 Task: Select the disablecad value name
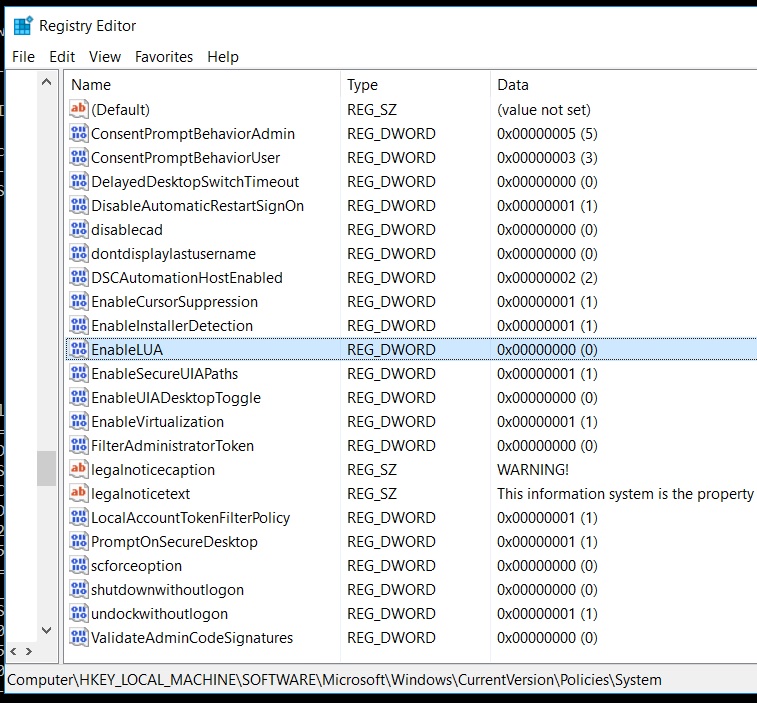coord(127,230)
